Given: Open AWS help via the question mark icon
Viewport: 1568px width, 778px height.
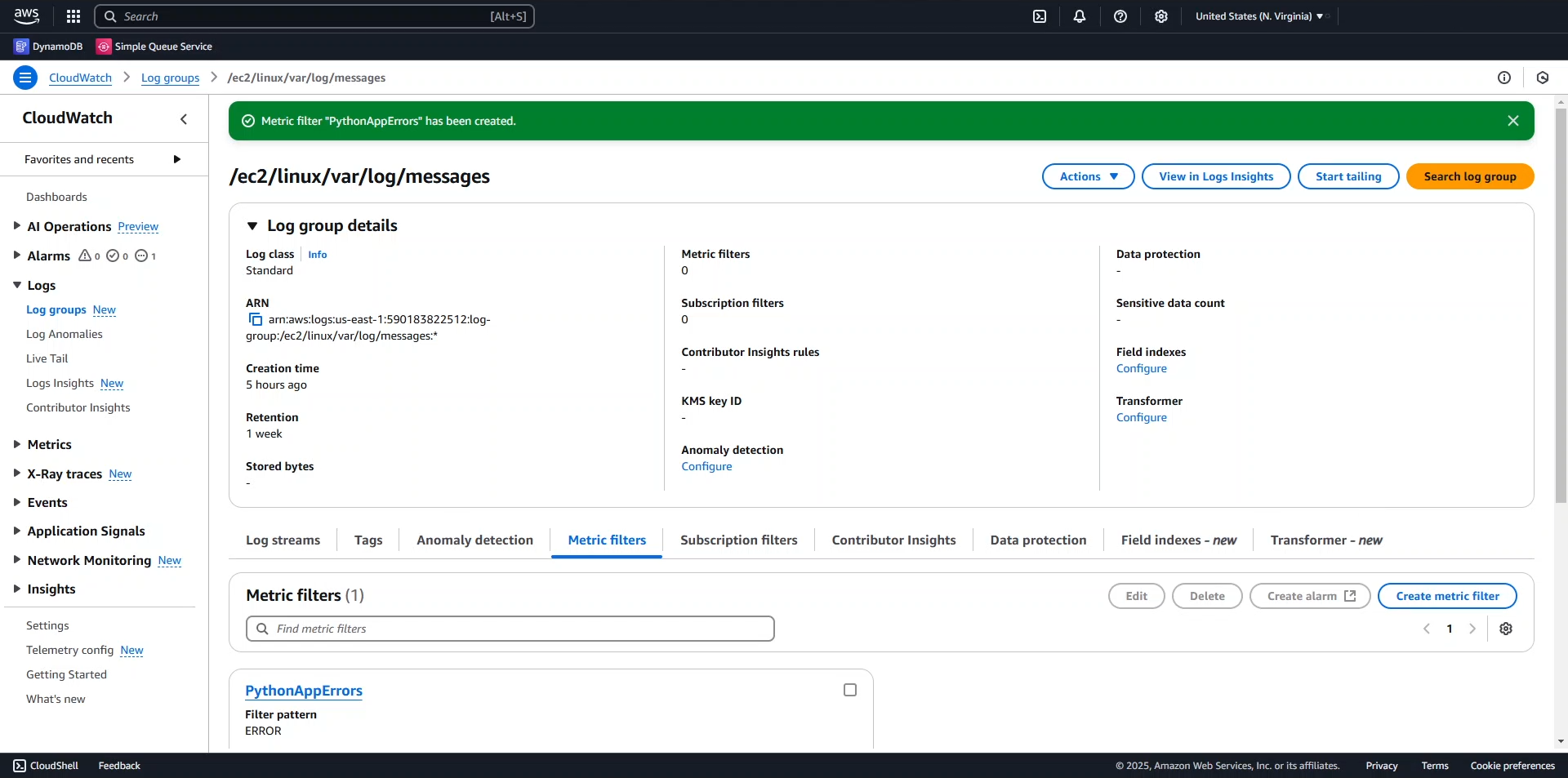Looking at the screenshot, I should 1120,16.
